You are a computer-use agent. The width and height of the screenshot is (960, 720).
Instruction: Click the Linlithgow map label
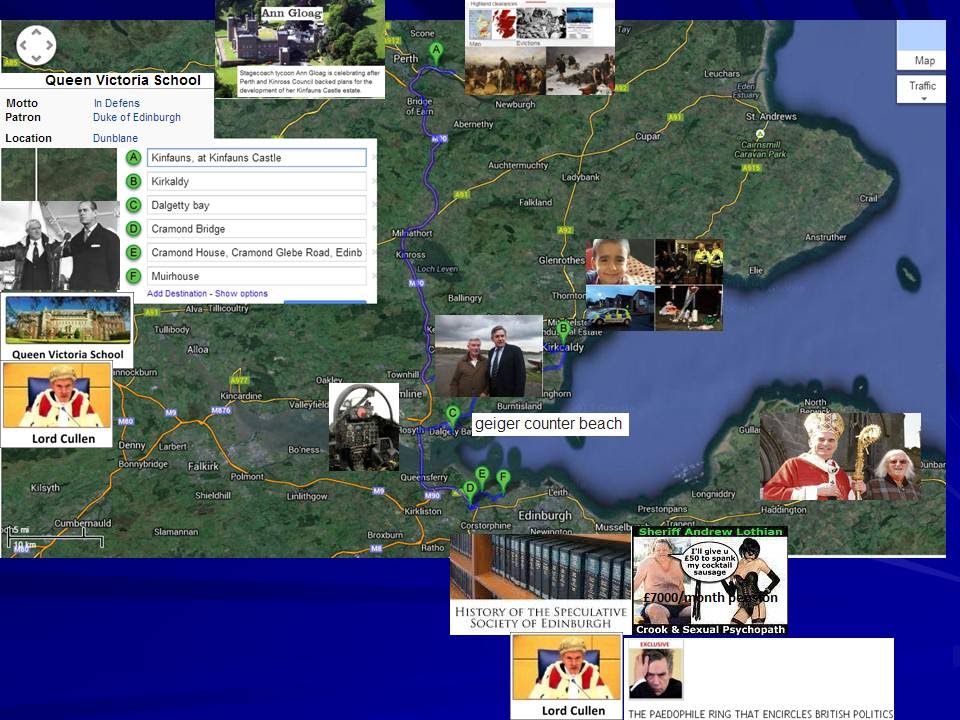click(x=307, y=496)
